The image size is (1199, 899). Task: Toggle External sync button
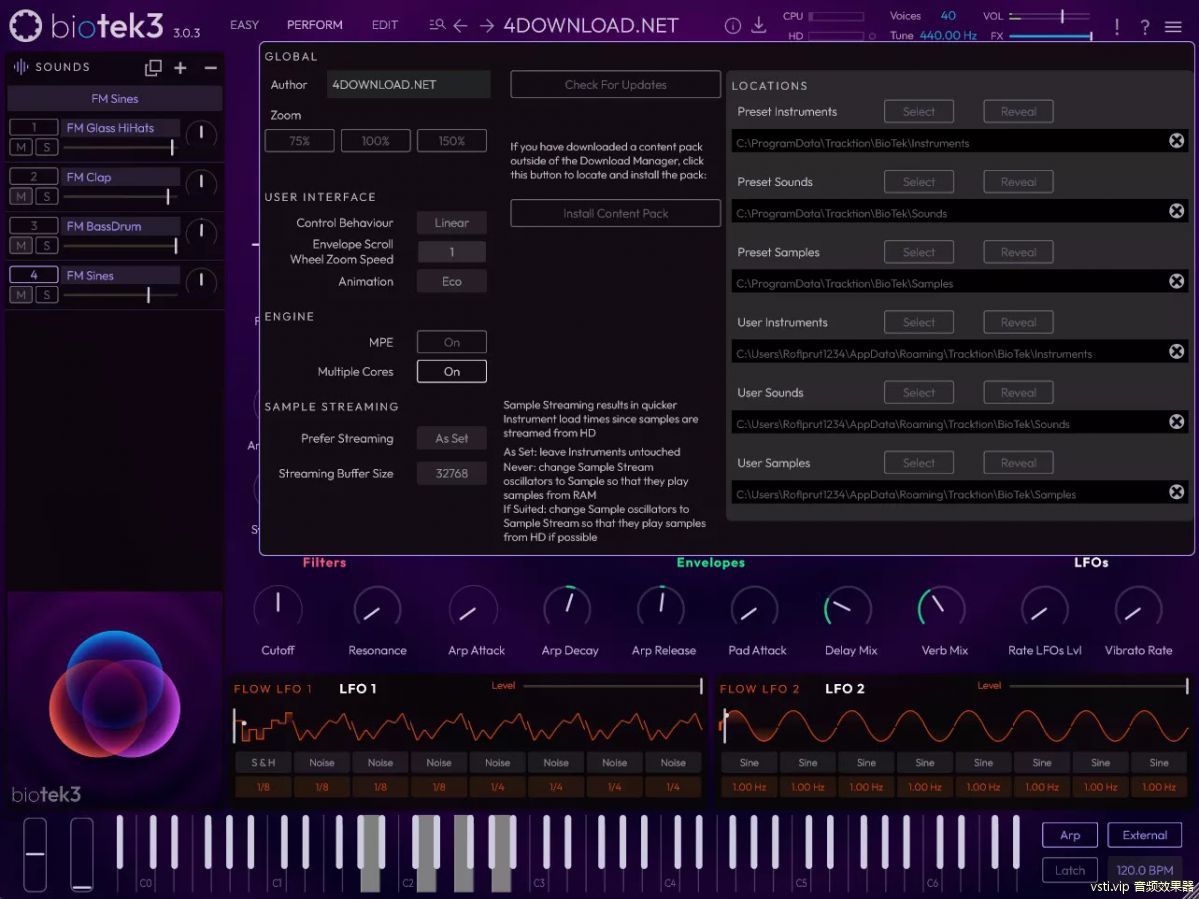1145,835
